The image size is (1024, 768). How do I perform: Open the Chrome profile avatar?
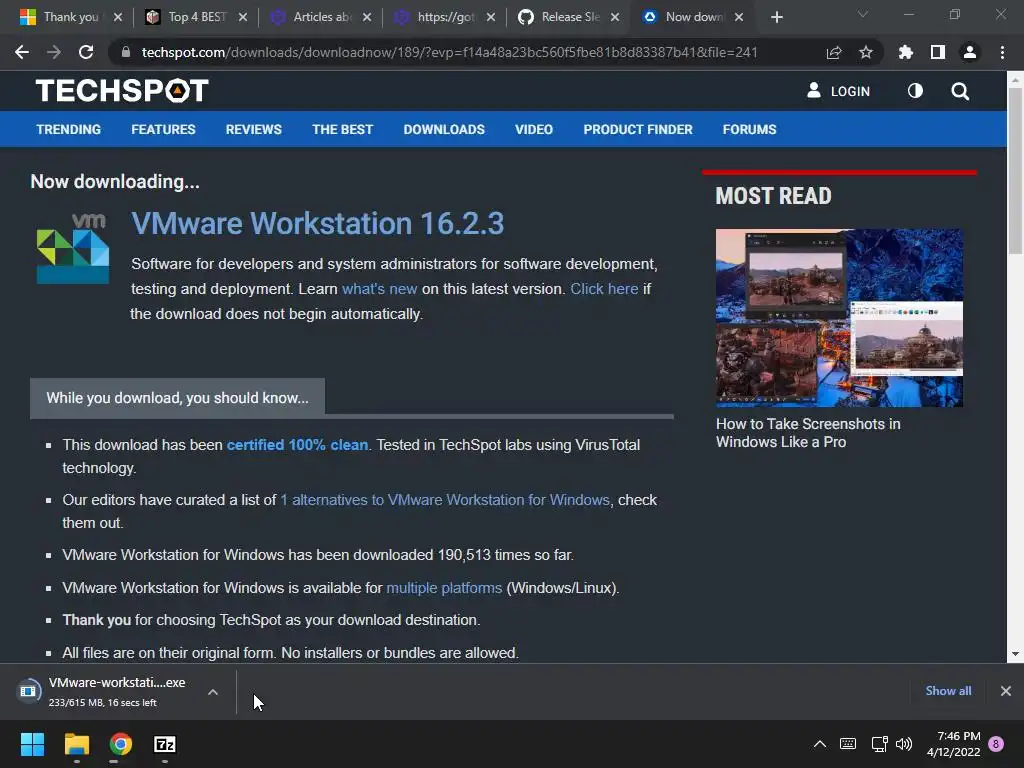point(970,52)
